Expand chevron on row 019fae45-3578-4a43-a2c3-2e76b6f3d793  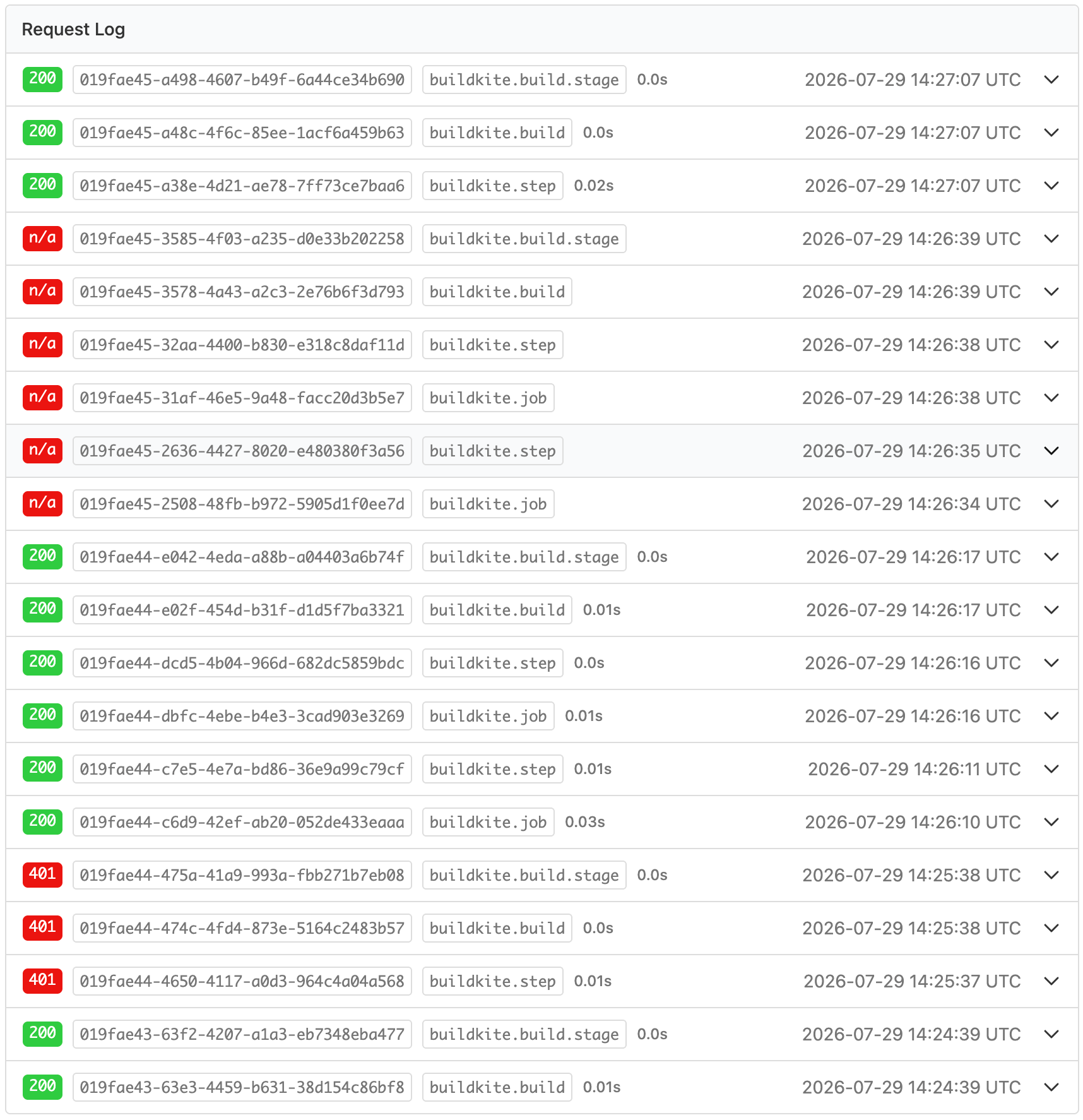click(x=1051, y=292)
